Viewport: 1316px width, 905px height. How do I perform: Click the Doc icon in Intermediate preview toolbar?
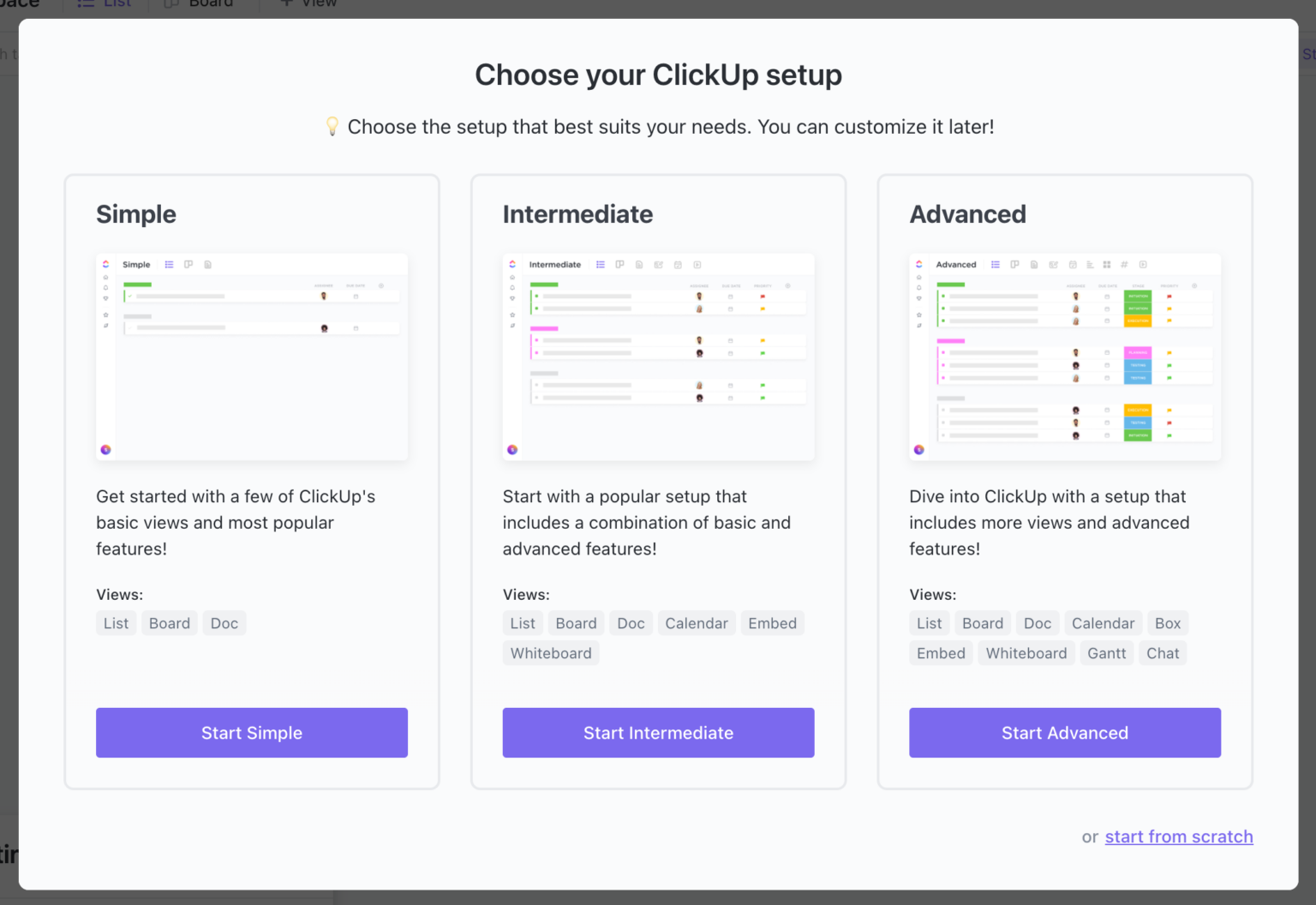[638, 265]
